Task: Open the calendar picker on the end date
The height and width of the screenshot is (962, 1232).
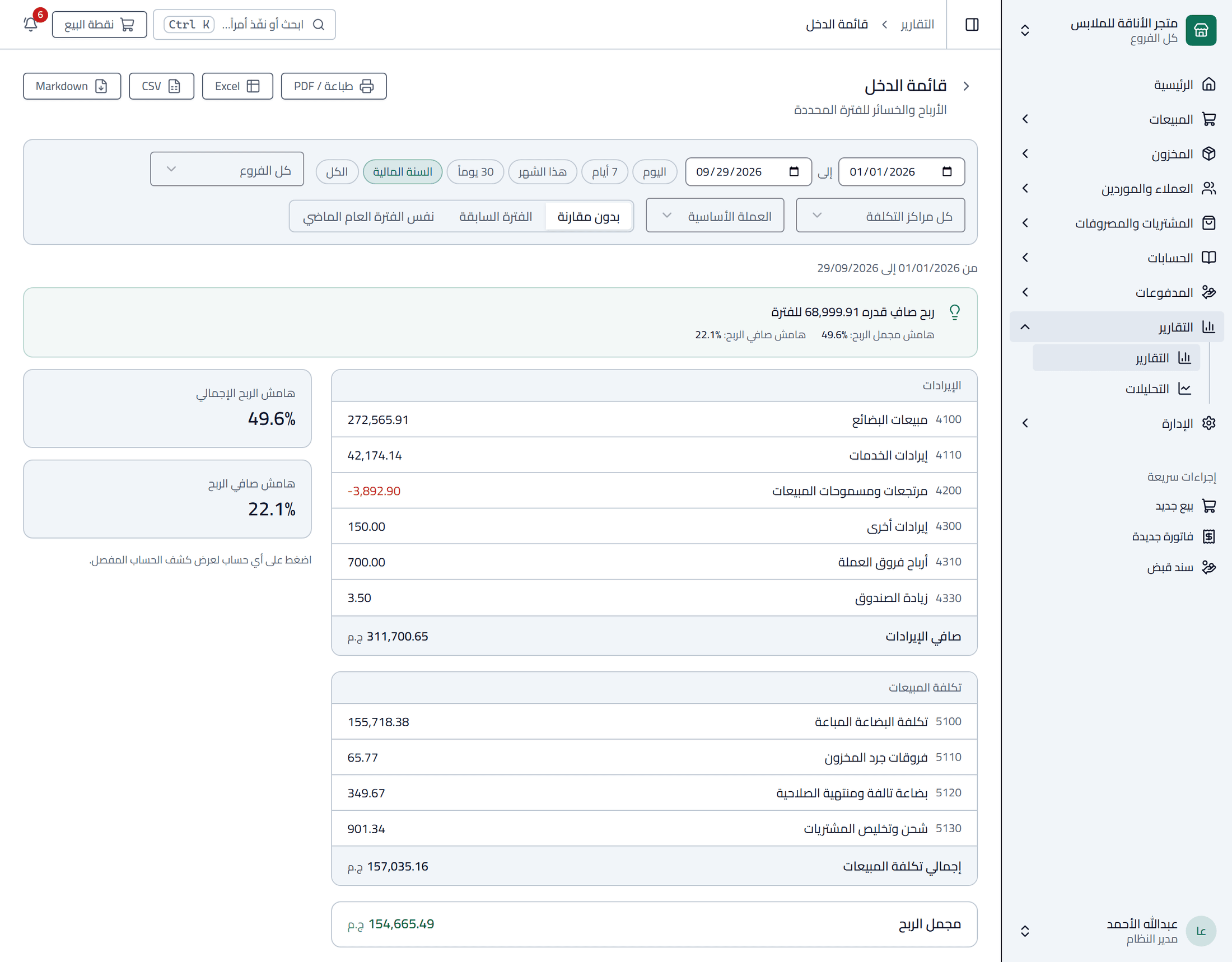Action: tap(794, 172)
